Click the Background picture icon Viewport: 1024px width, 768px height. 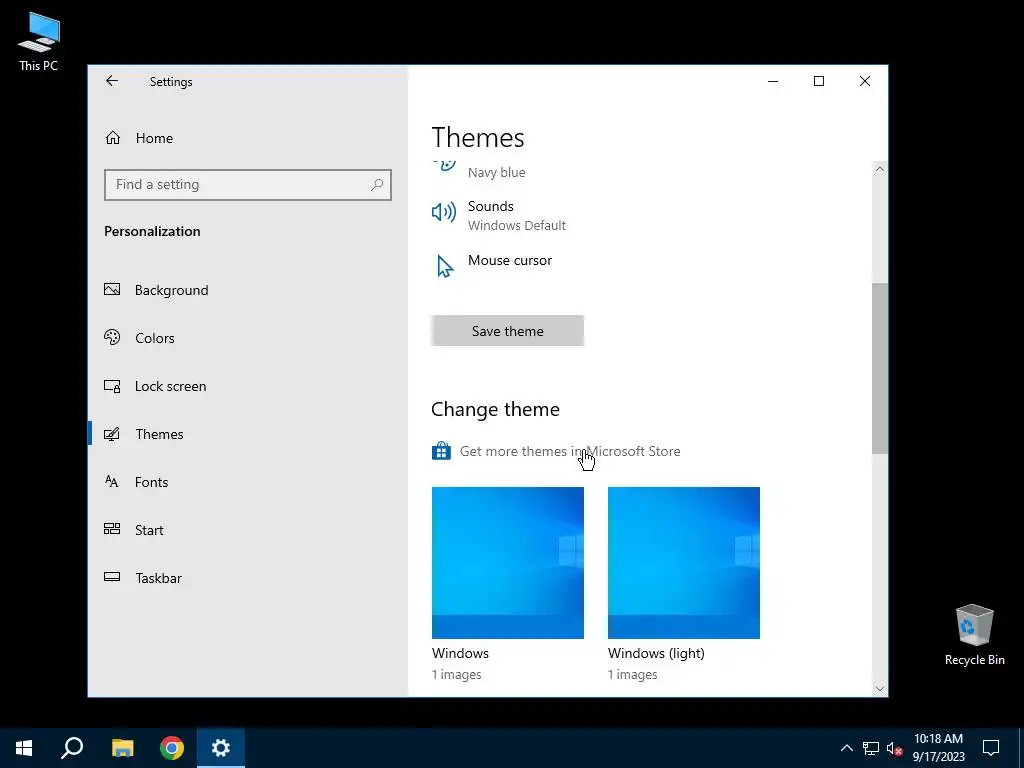pyautogui.click(x=112, y=289)
